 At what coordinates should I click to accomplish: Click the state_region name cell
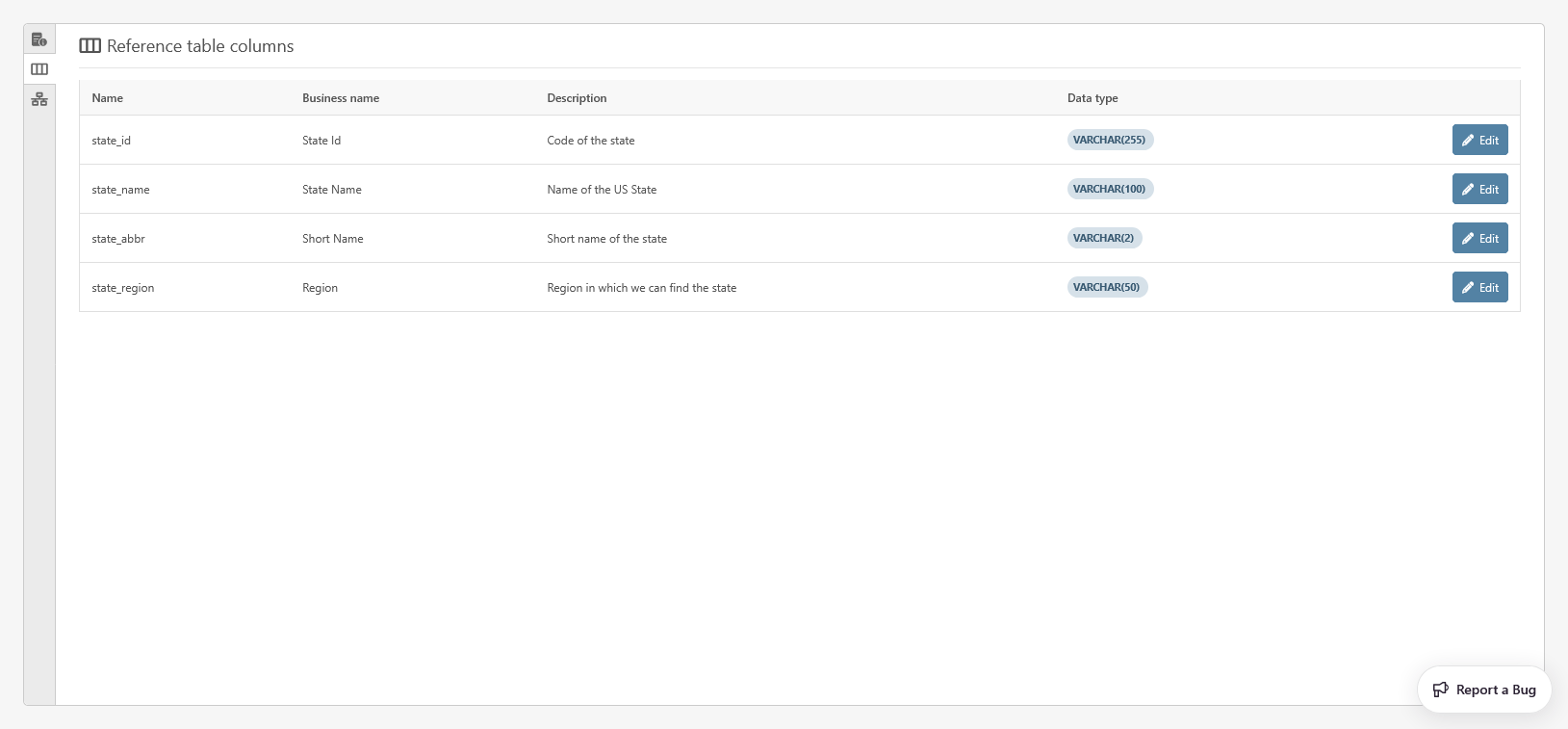point(123,288)
